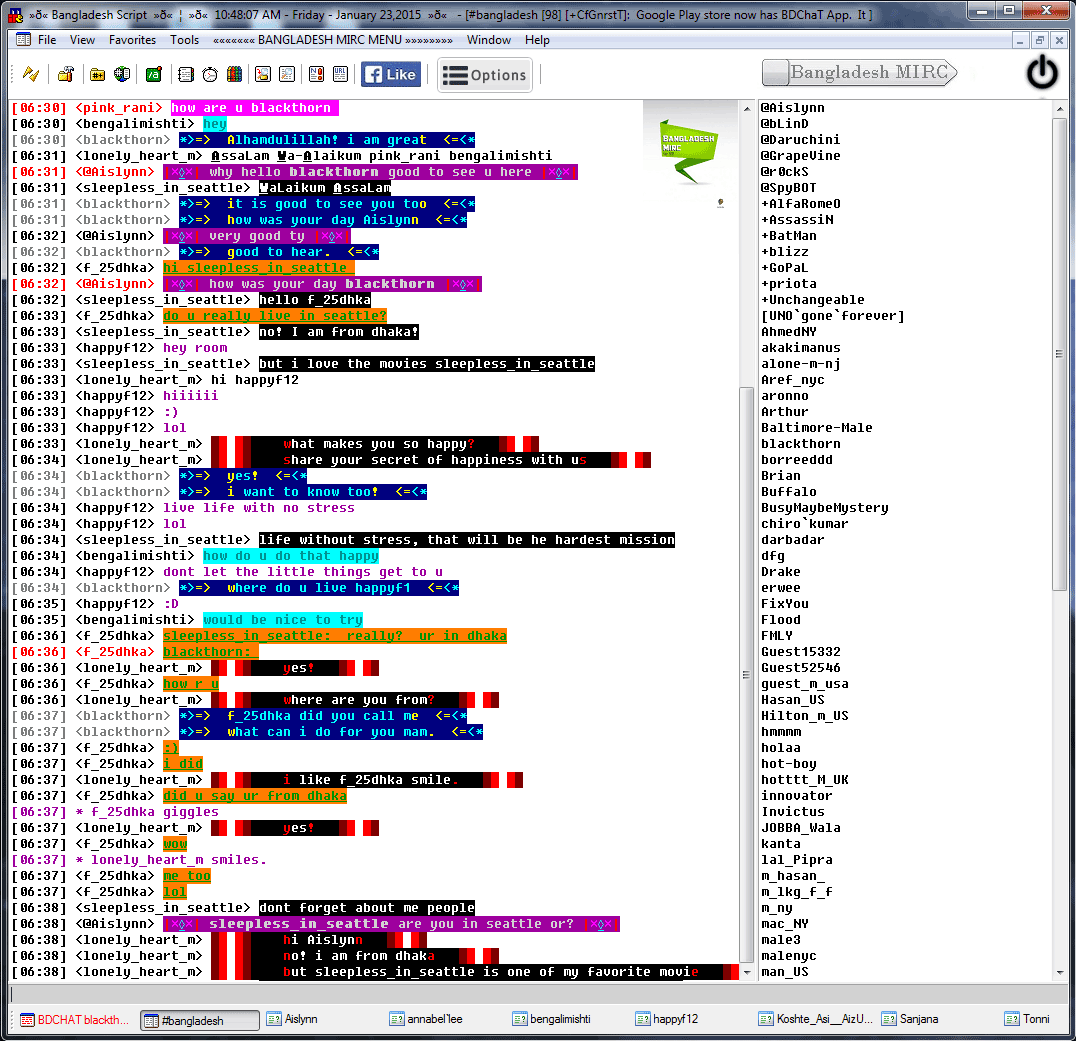The image size is (1076, 1041).
Task: Open the Received Files toolbar icon
Action: pyautogui.click(x=263, y=74)
